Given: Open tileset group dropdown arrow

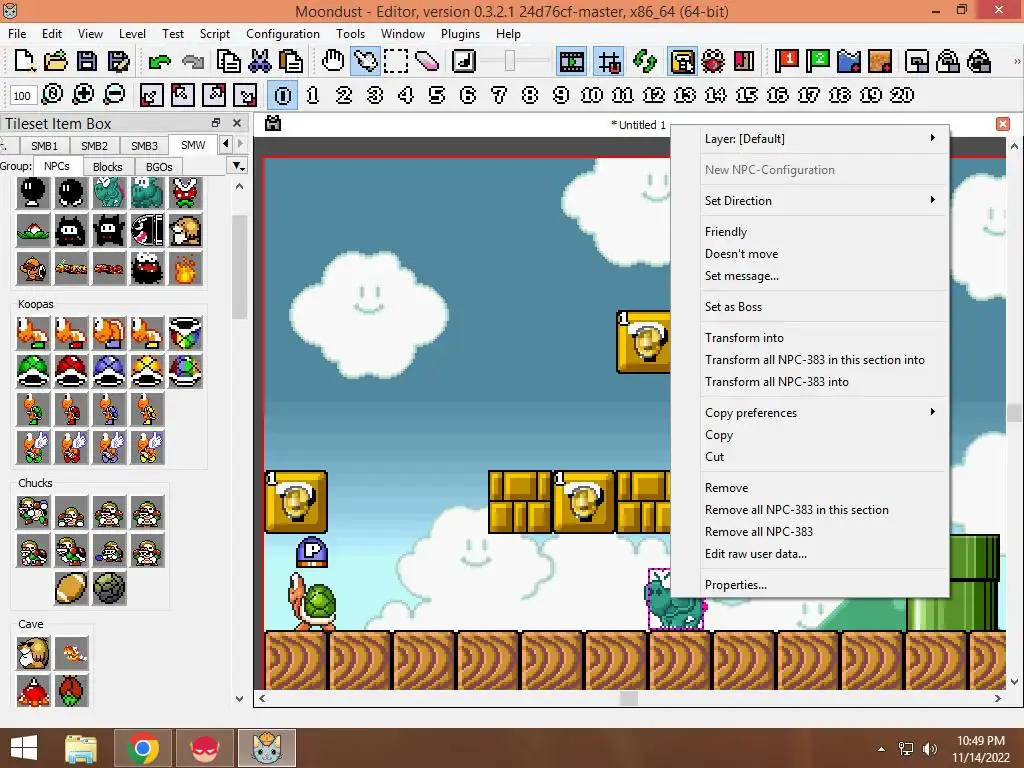Looking at the screenshot, I should click(238, 166).
